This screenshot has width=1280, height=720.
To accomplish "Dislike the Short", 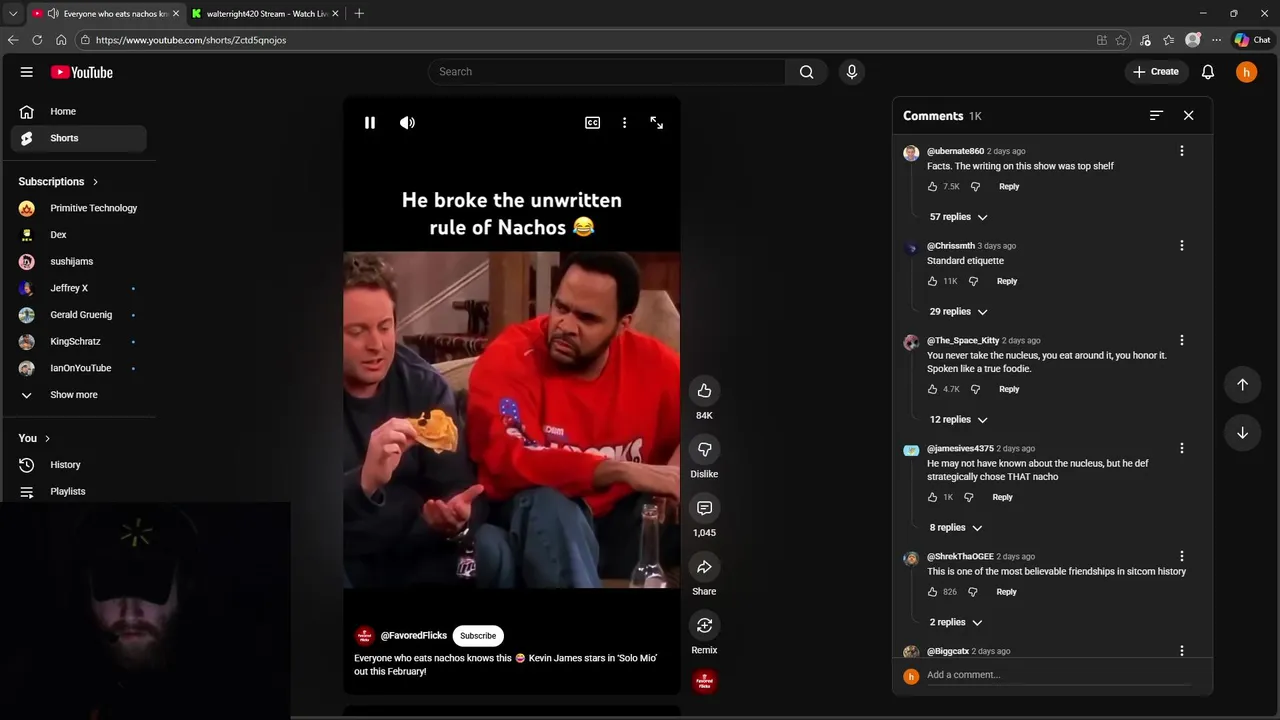I will tap(704, 450).
